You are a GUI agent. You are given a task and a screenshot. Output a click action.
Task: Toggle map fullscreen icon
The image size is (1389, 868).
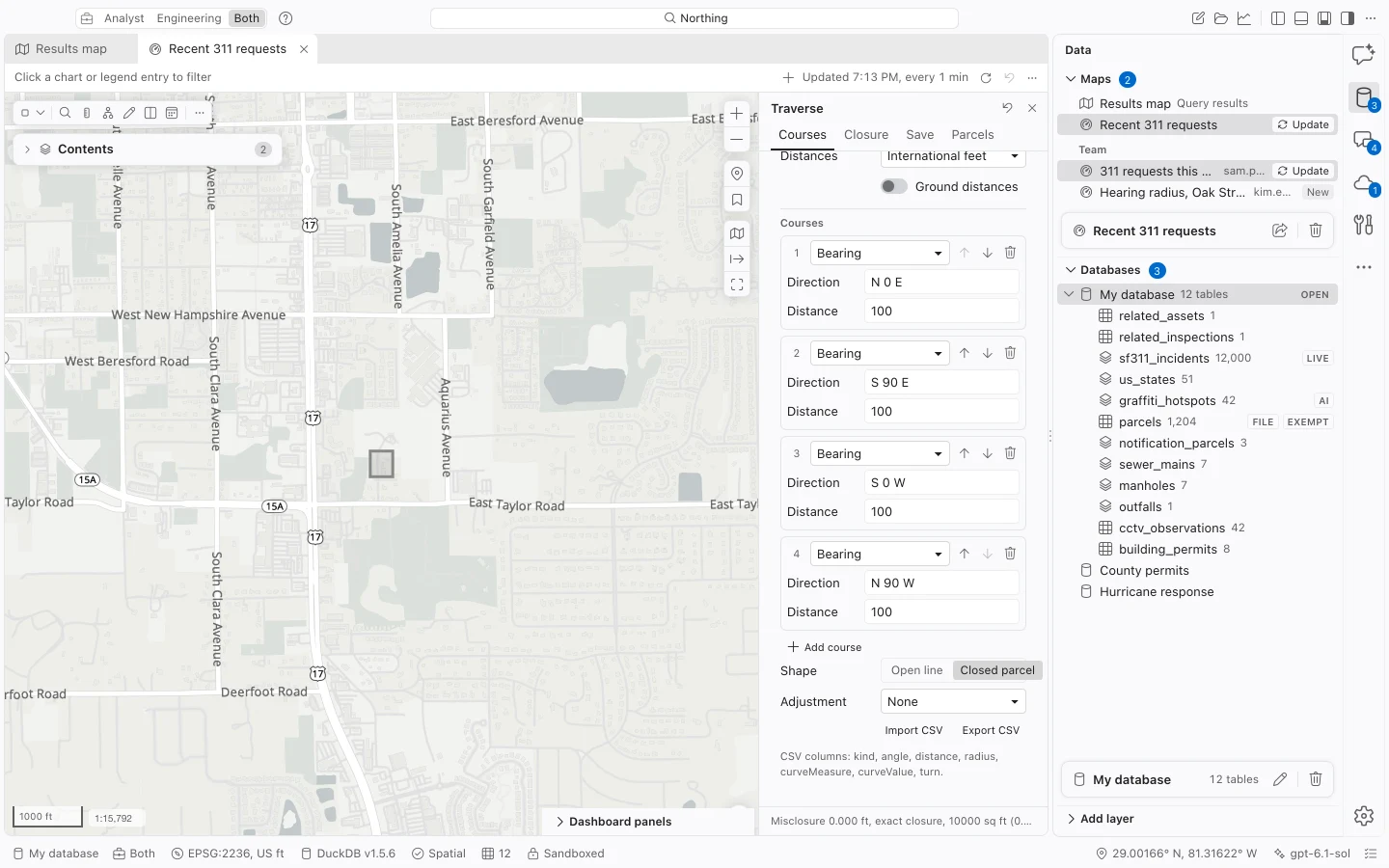[737, 285]
